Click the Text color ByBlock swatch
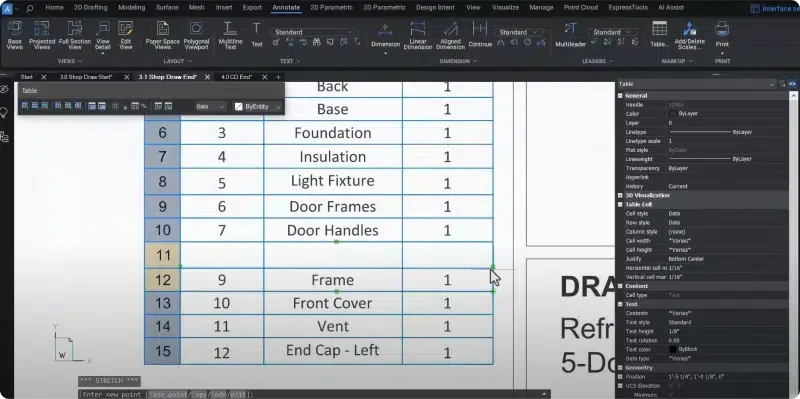This screenshot has width=800, height=399. tap(673, 350)
